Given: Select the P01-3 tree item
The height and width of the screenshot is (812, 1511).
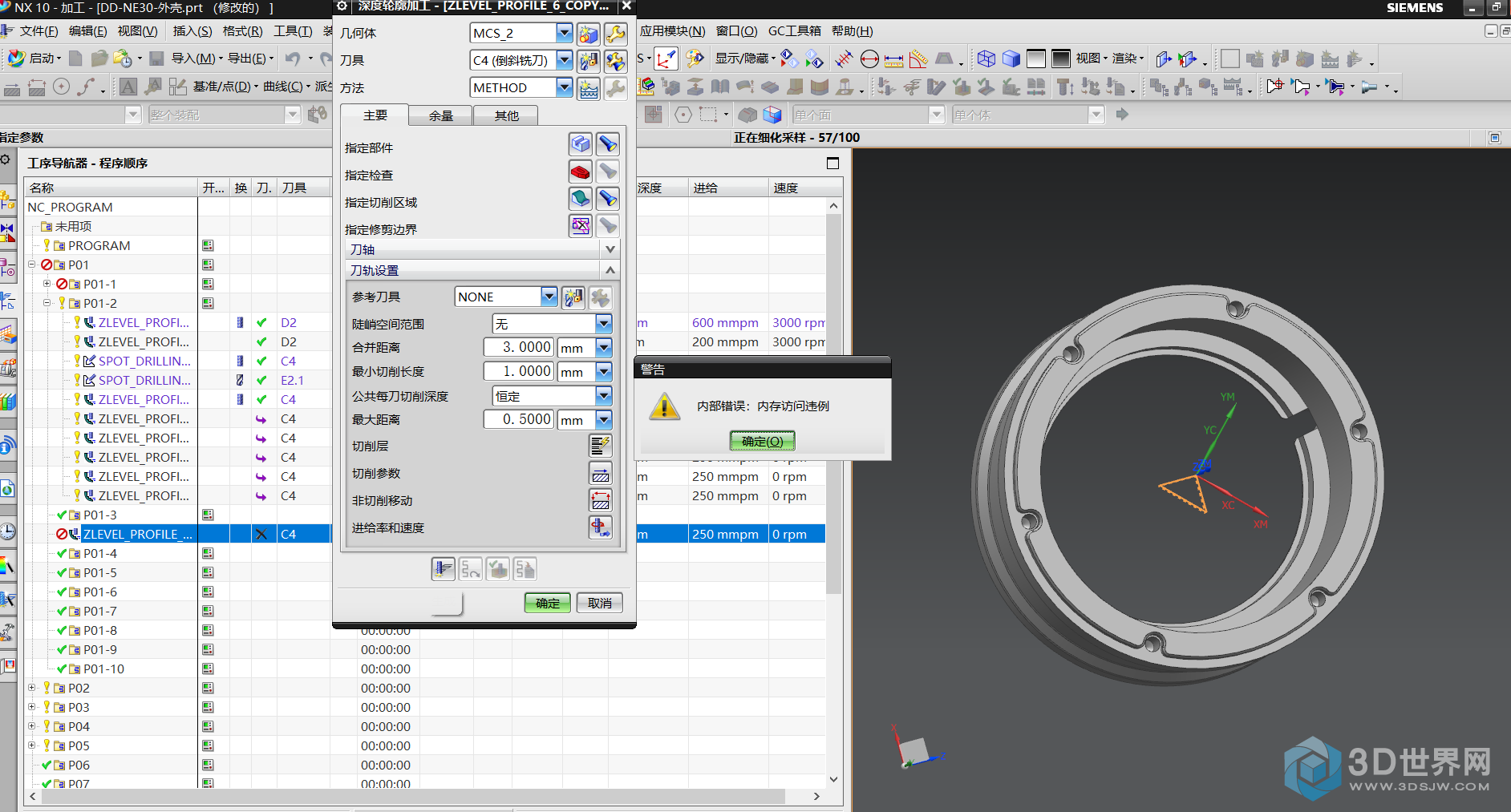Looking at the screenshot, I should pos(100,515).
